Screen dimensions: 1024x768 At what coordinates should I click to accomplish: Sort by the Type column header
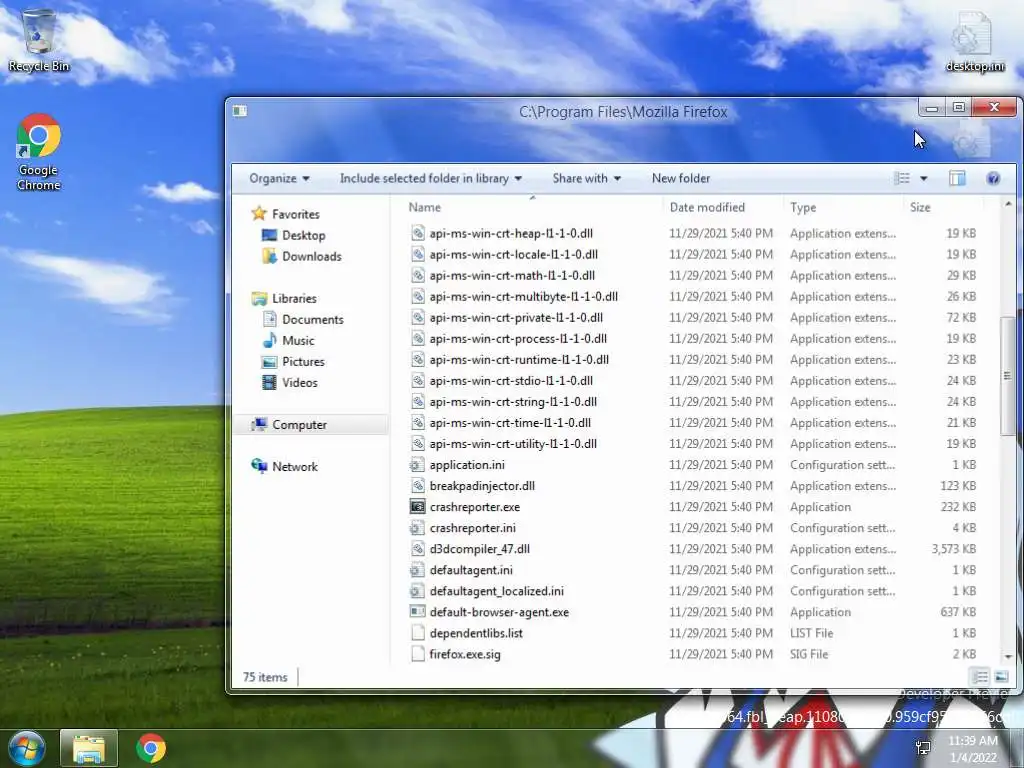click(803, 207)
